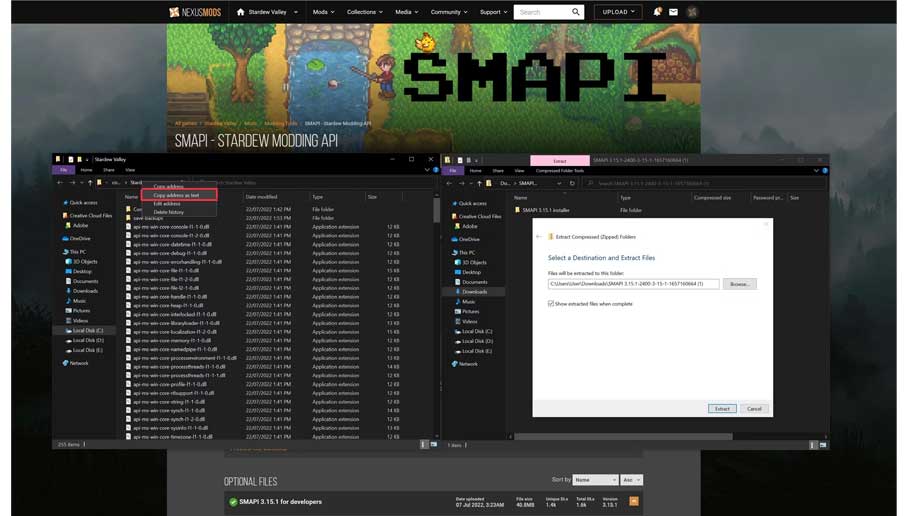
Task: Switch to details view icon in Stardew Valley window
Action: click(x=423, y=444)
